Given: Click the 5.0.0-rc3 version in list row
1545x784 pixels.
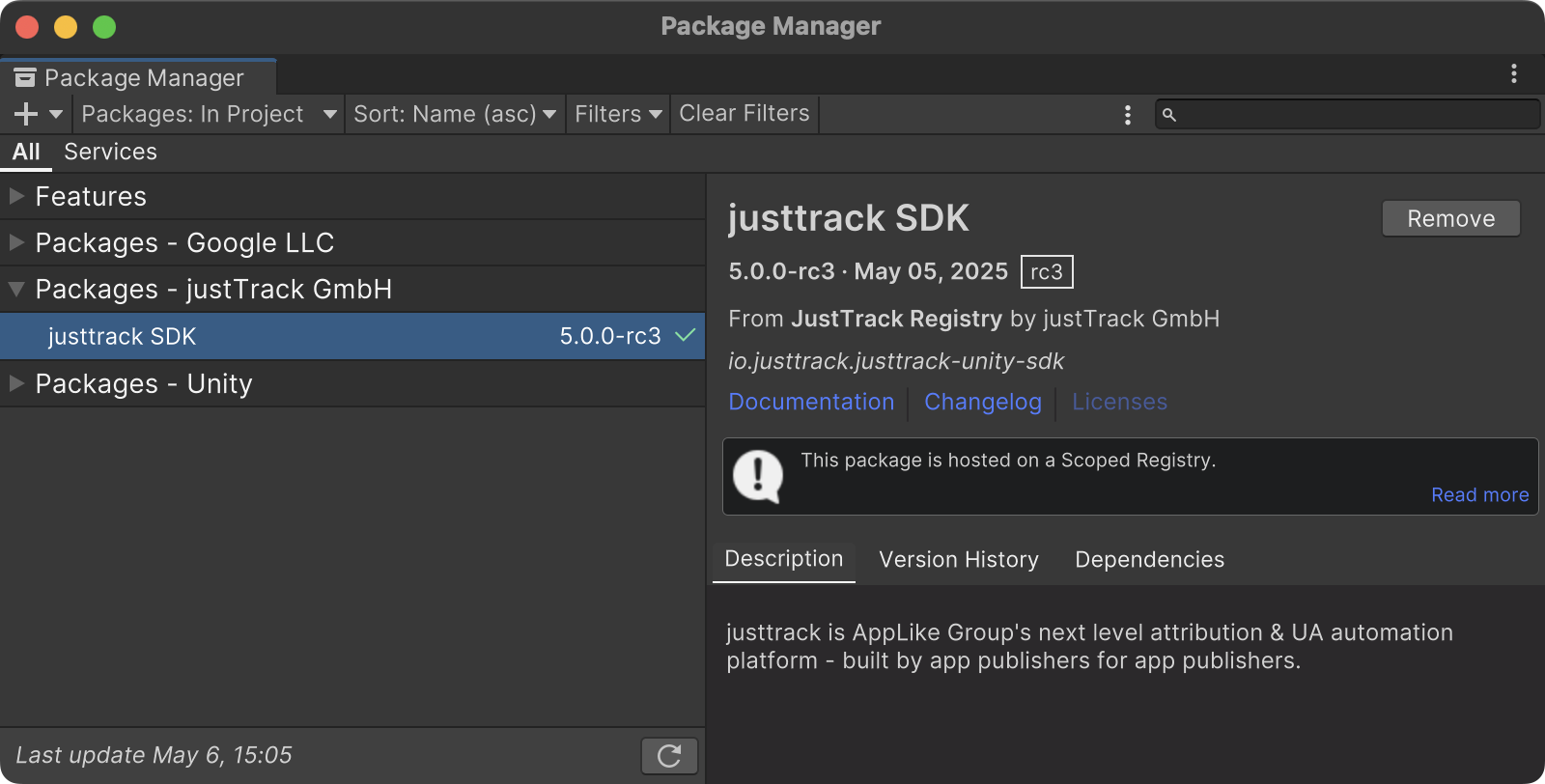Looking at the screenshot, I should pyautogui.click(x=610, y=336).
